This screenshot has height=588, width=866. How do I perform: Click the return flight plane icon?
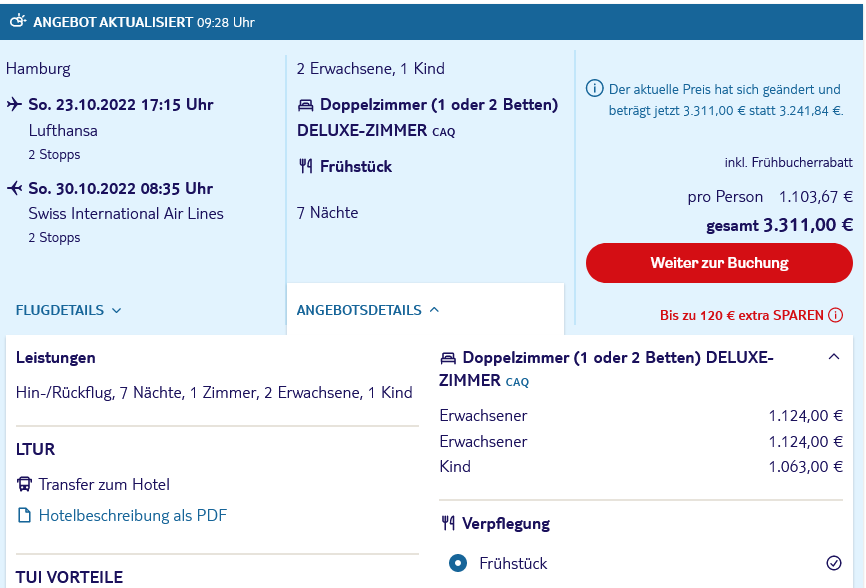14,188
